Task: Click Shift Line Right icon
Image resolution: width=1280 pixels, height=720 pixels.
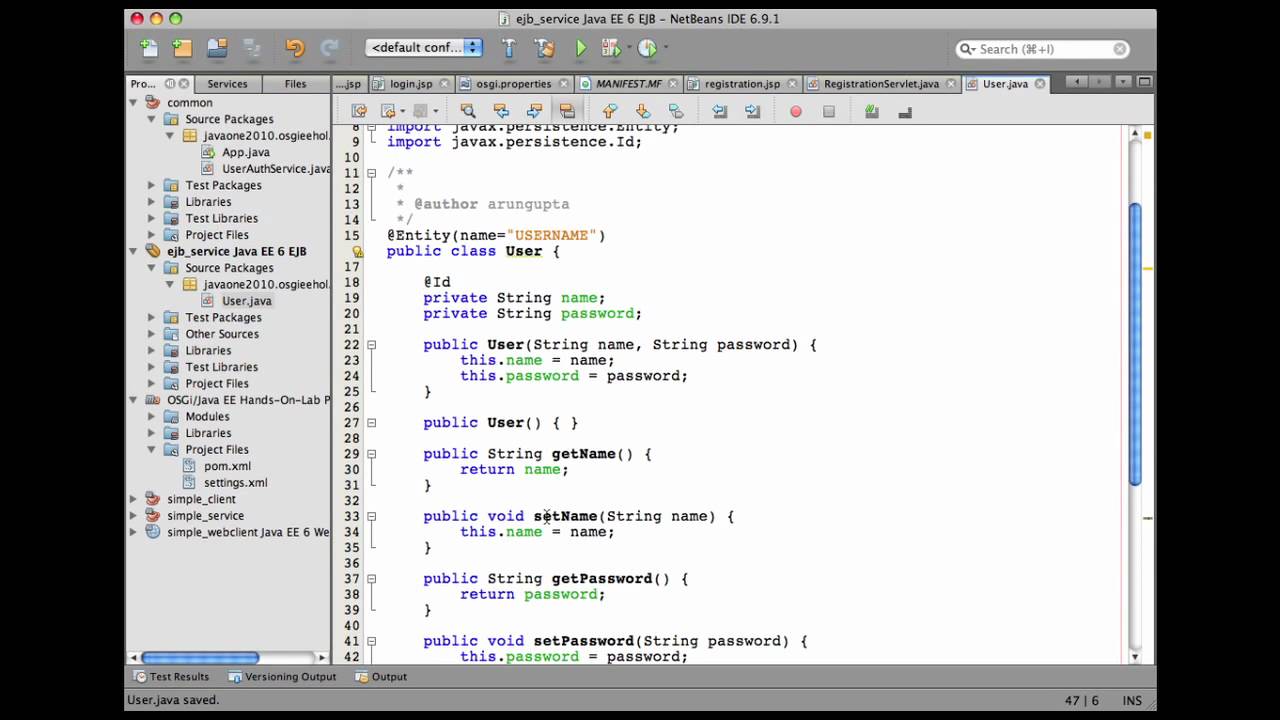Action: pyautogui.click(x=752, y=111)
